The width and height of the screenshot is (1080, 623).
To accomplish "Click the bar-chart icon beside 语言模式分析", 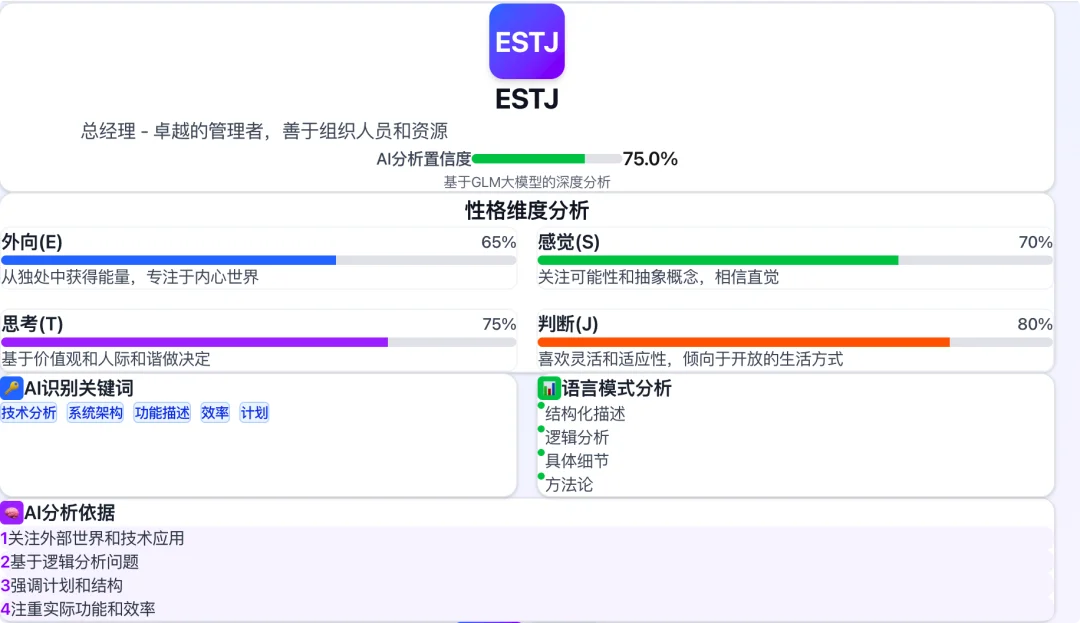I will [549, 387].
